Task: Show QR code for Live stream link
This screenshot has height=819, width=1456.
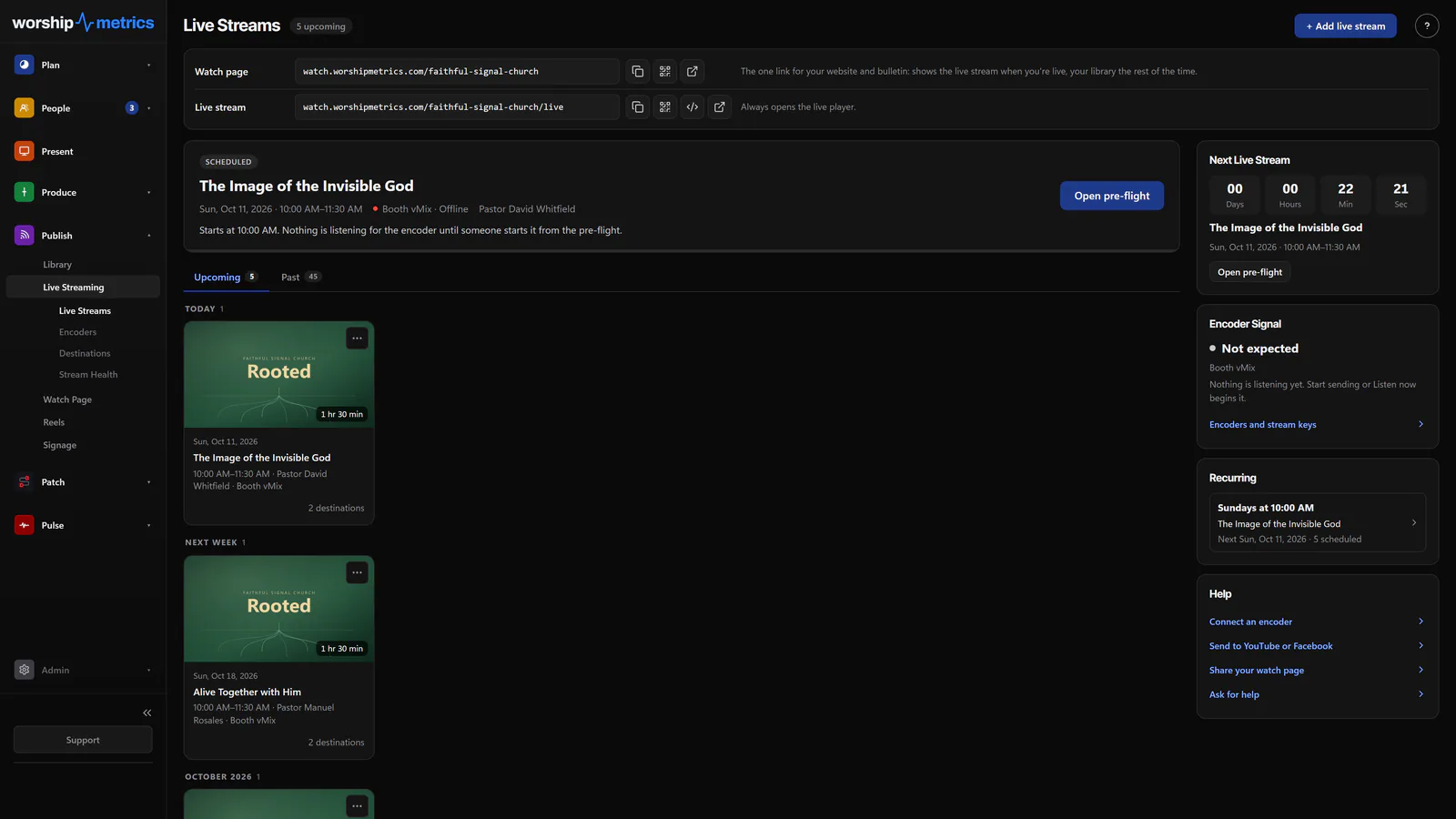Action: (665, 107)
